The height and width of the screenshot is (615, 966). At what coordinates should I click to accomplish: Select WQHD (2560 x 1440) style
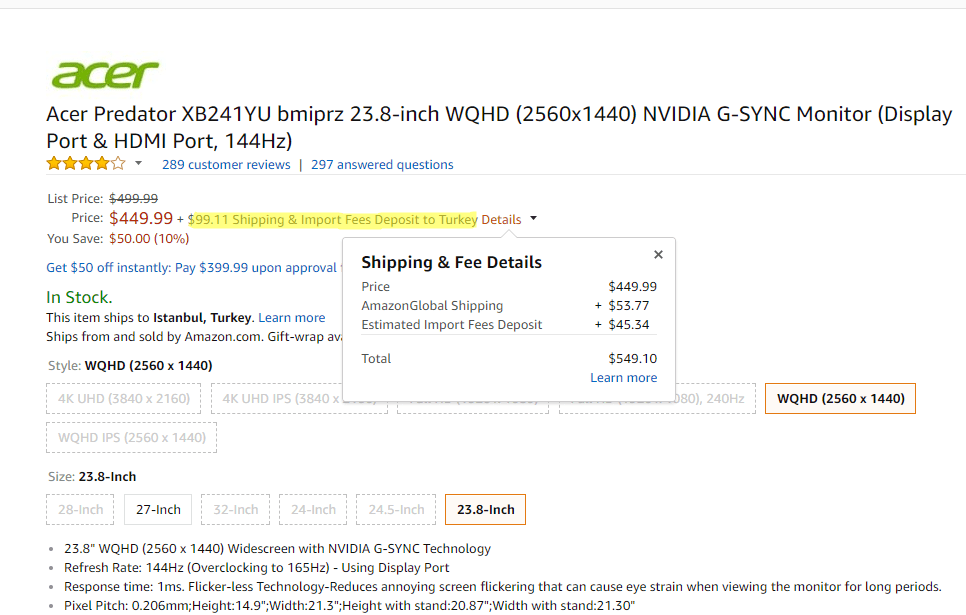[840, 399]
